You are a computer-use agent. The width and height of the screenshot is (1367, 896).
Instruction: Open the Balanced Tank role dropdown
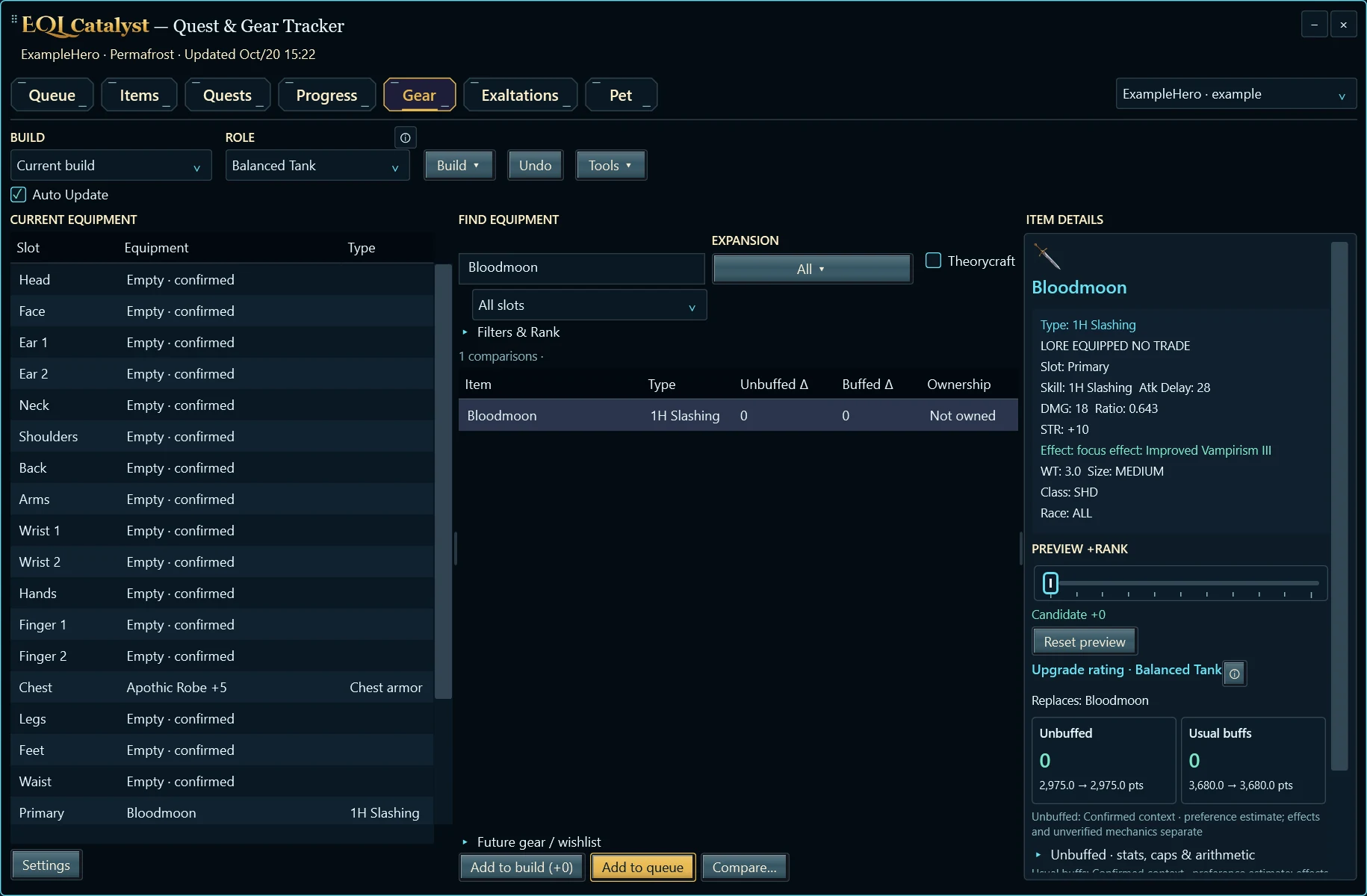[x=317, y=166]
